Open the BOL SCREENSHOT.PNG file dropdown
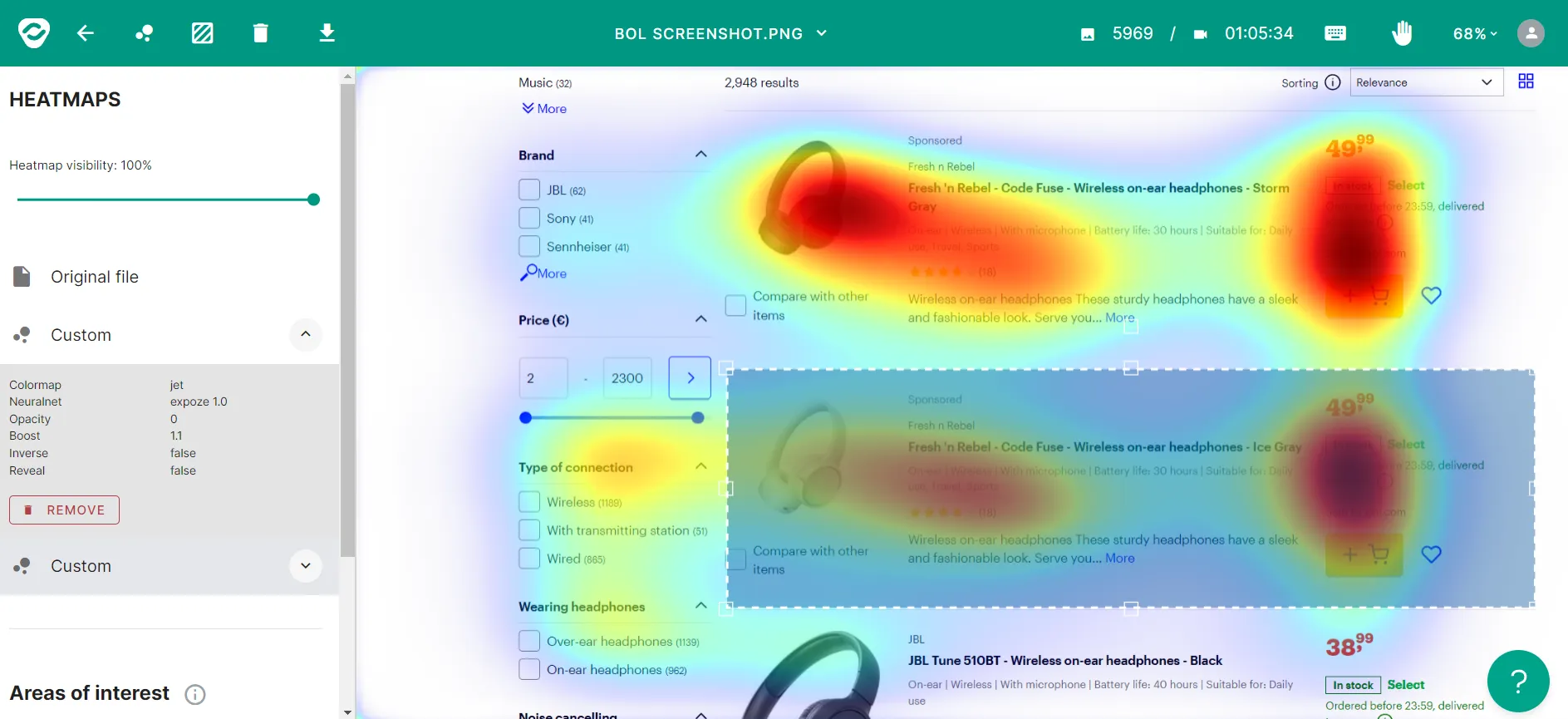Screen dimensions: 1568x719 [x=720, y=33]
